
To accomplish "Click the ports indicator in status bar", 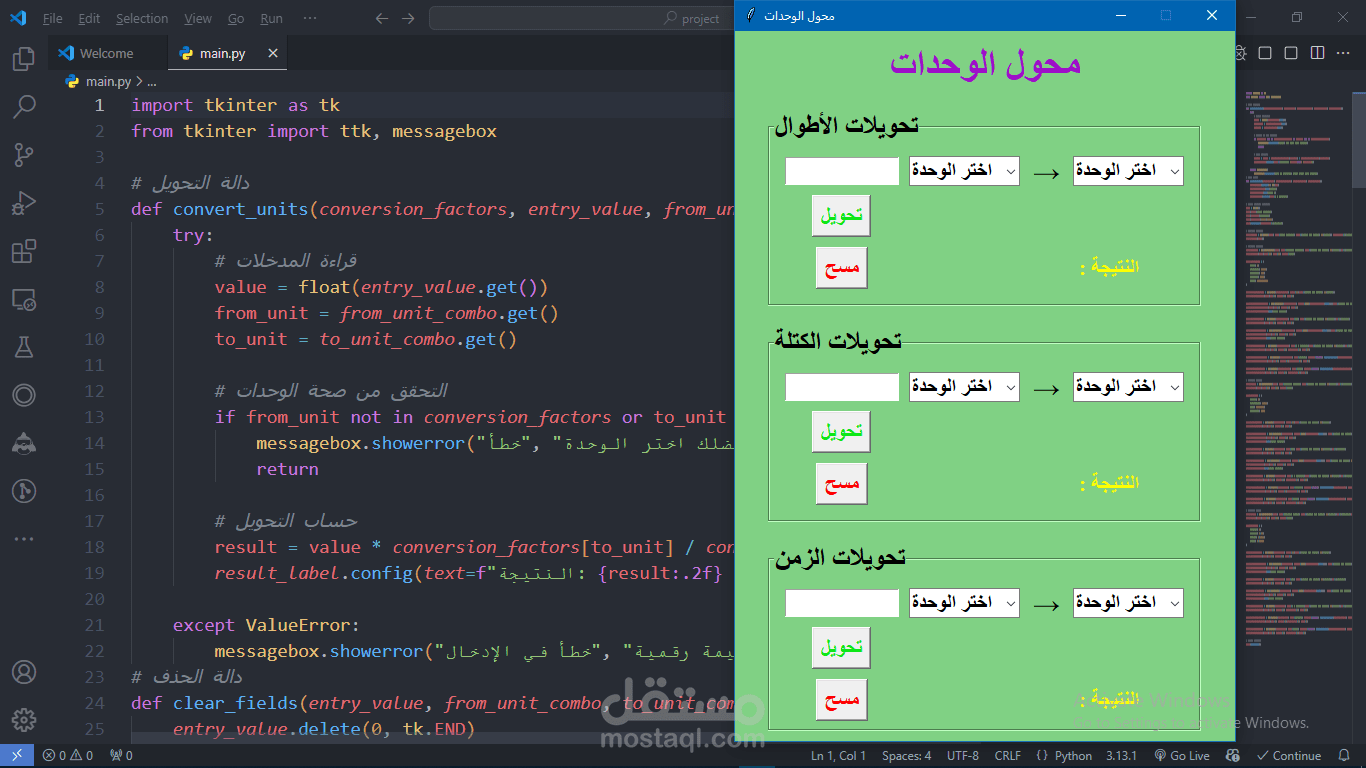I will (121, 756).
